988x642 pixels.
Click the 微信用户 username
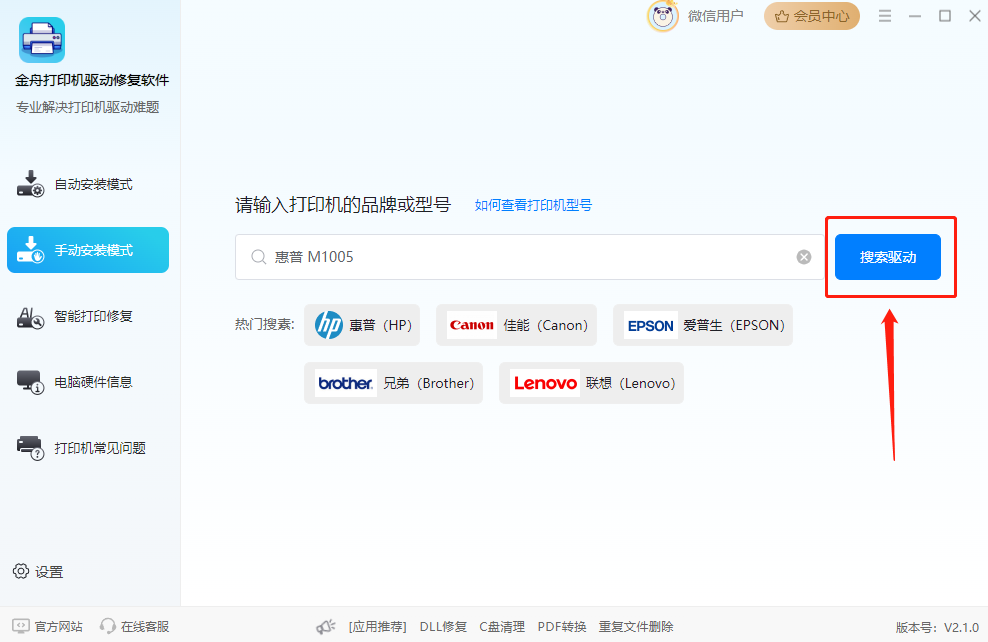[x=715, y=16]
